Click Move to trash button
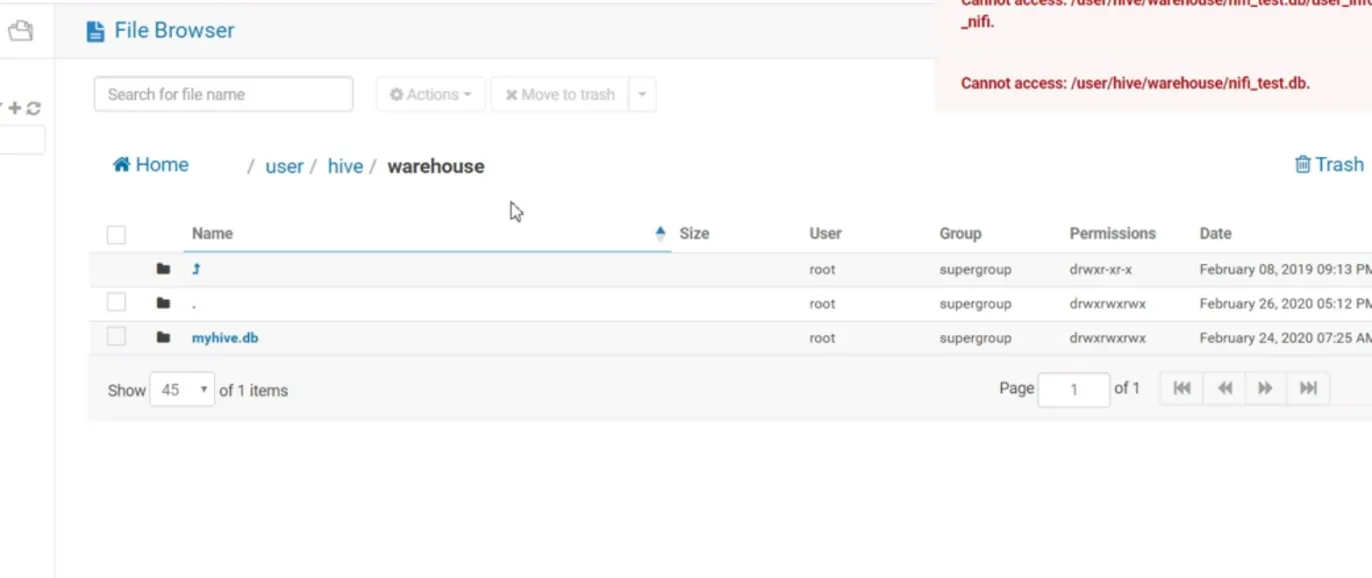 pyautogui.click(x=560, y=94)
